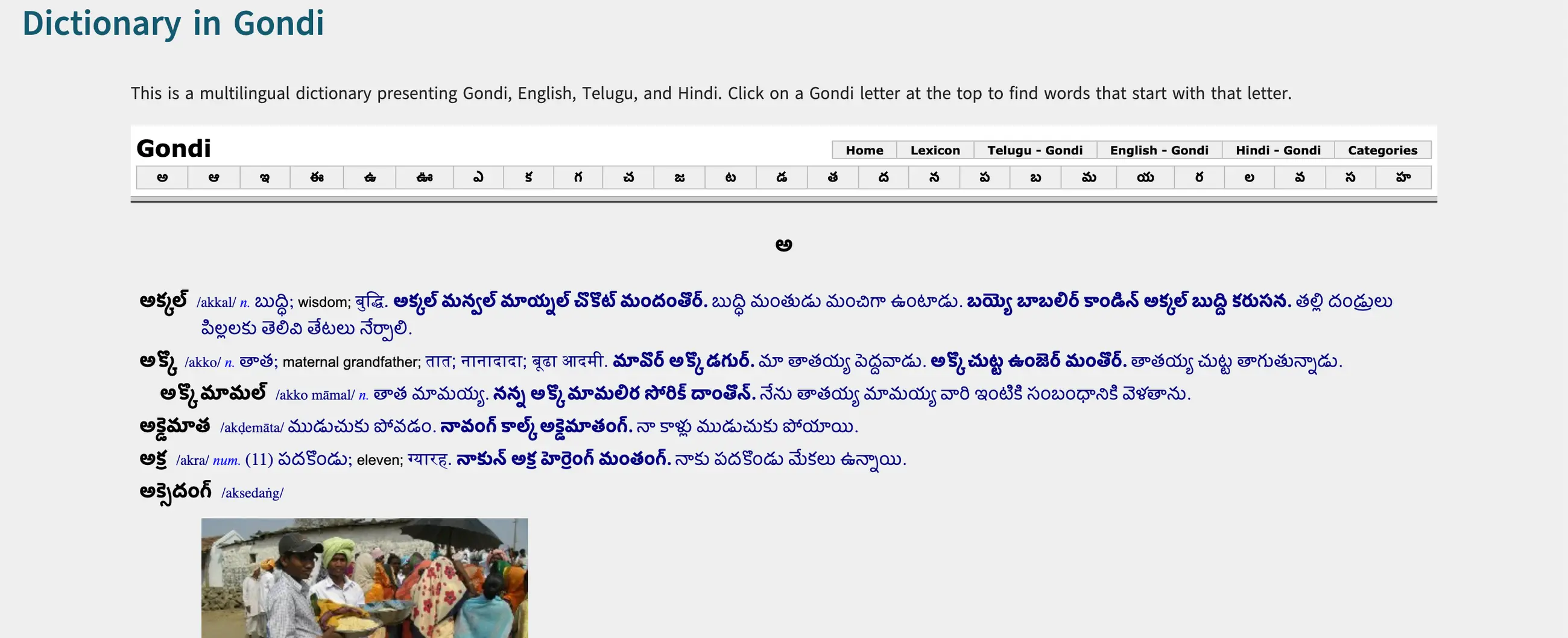
Task: Jump to words starting with ఆ
Action: click(x=213, y=178)
